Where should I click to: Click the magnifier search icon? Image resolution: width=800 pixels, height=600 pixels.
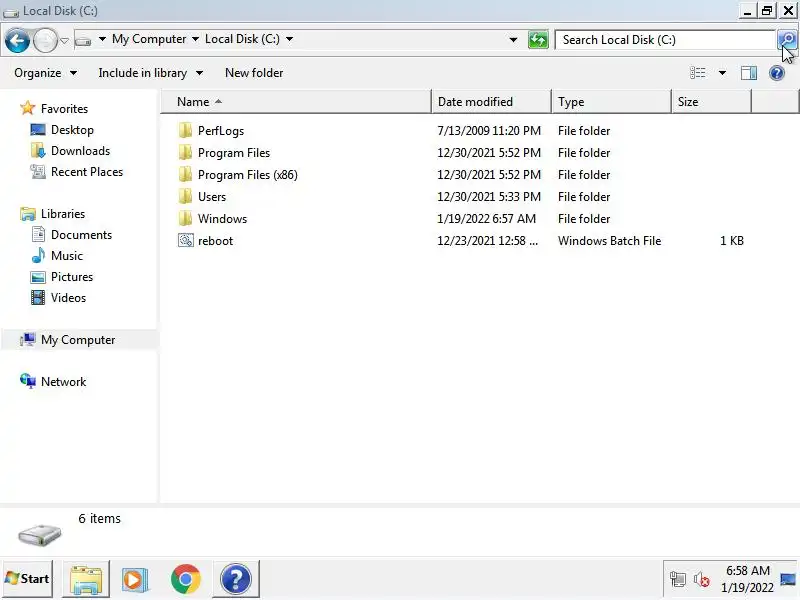point(787,39)
